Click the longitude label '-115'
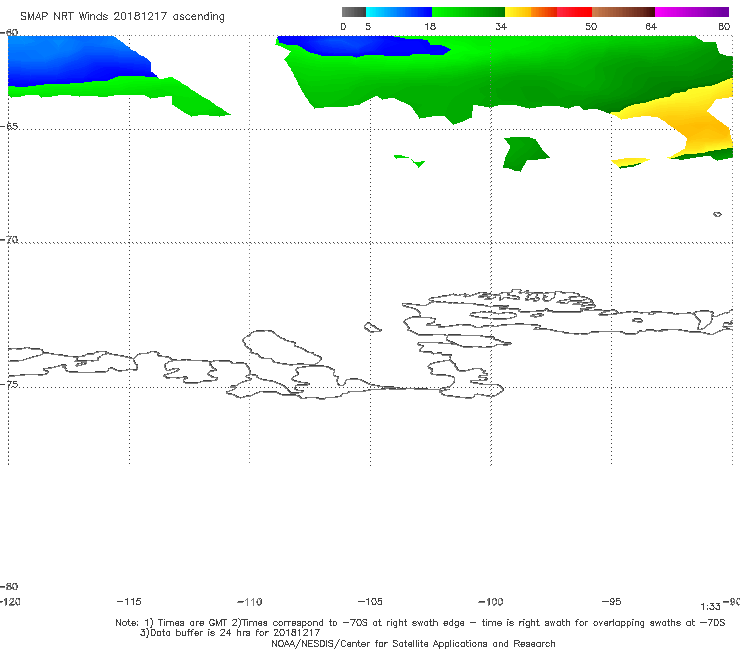The image size is (740, 650). 129,601
